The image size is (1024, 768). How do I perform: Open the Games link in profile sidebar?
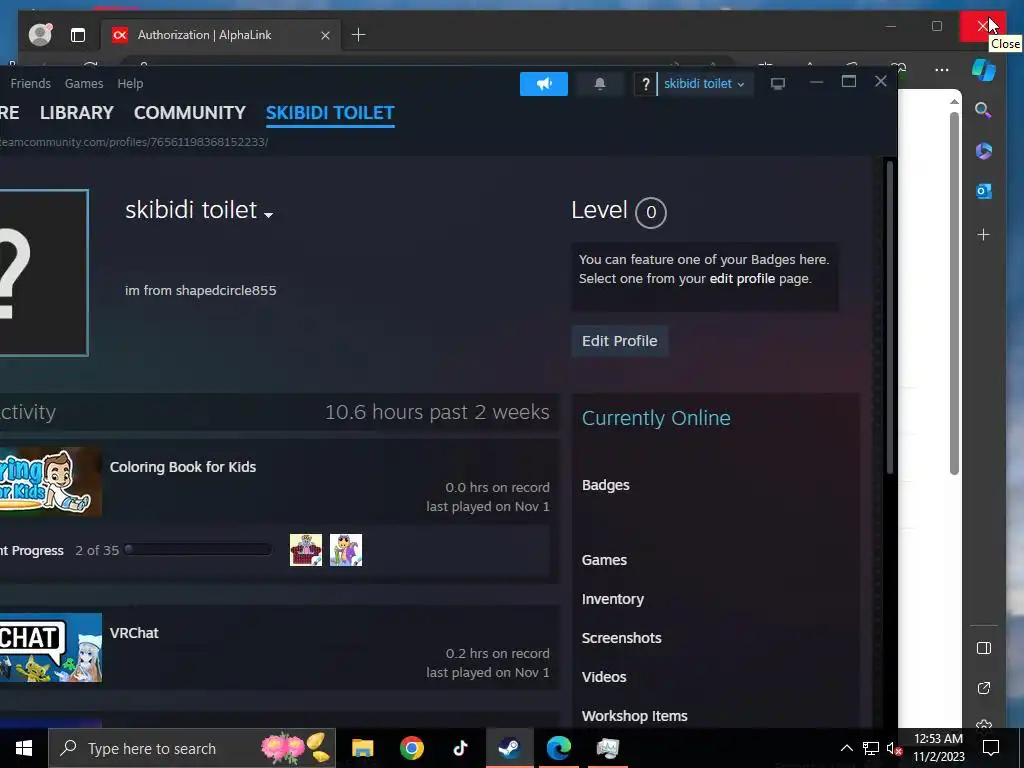point(604,560)
